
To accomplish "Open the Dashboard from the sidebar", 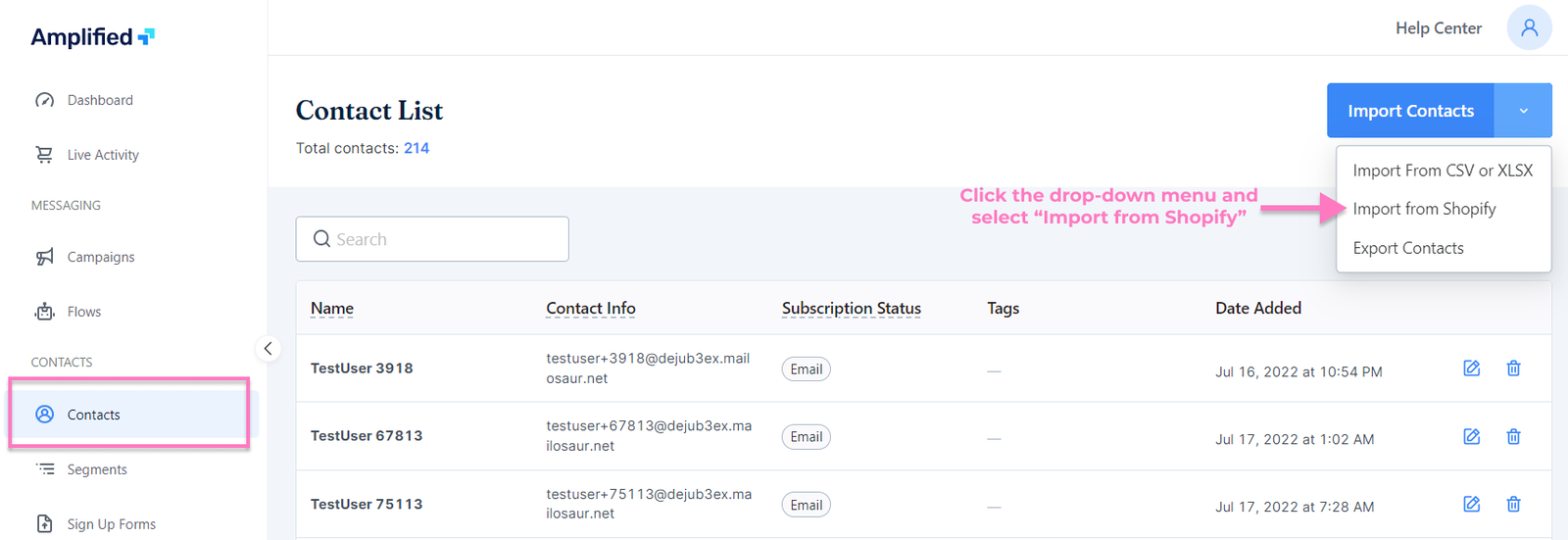I will (x=99, y=100).
